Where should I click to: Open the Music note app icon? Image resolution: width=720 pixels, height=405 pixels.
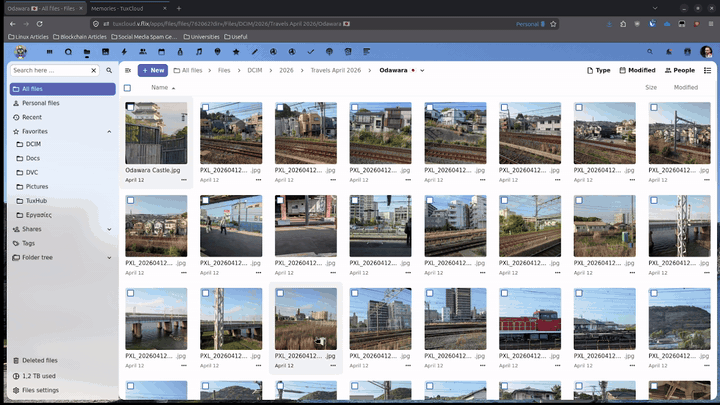tap(199, 52)
